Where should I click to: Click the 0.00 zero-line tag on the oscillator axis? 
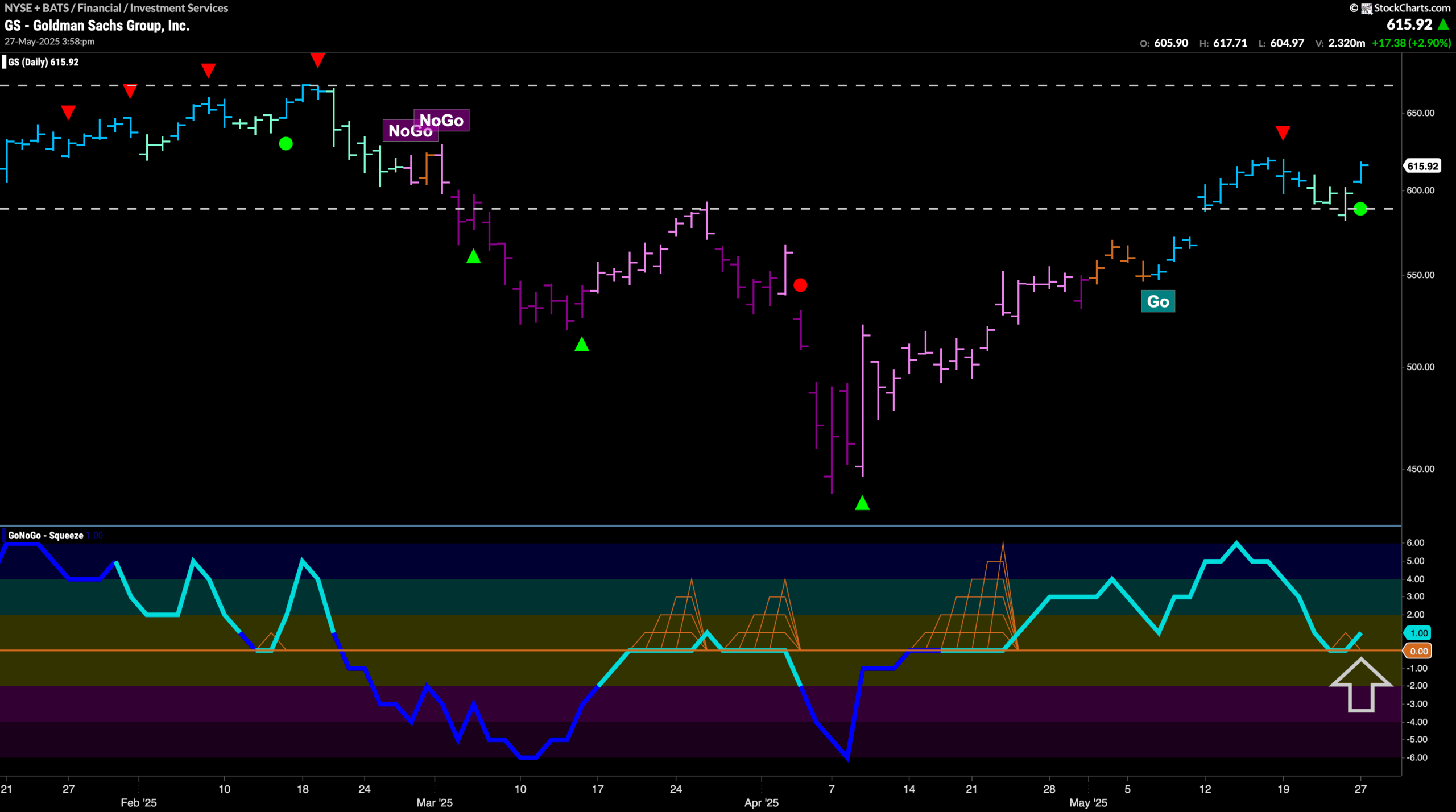1418,651
